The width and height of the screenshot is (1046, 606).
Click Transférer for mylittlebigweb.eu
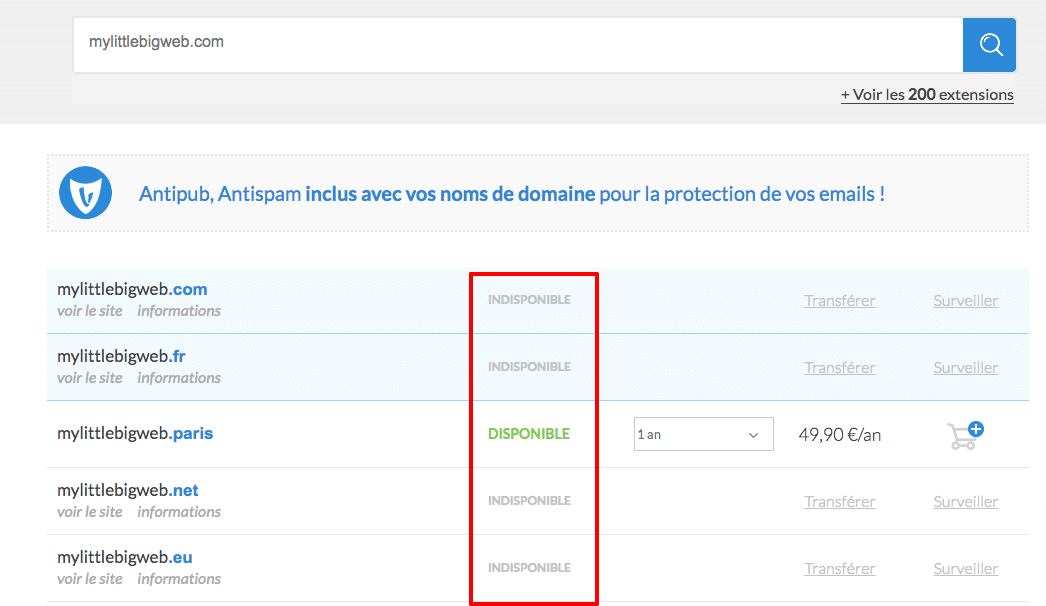pyautogui.click(x=839, y=568)
